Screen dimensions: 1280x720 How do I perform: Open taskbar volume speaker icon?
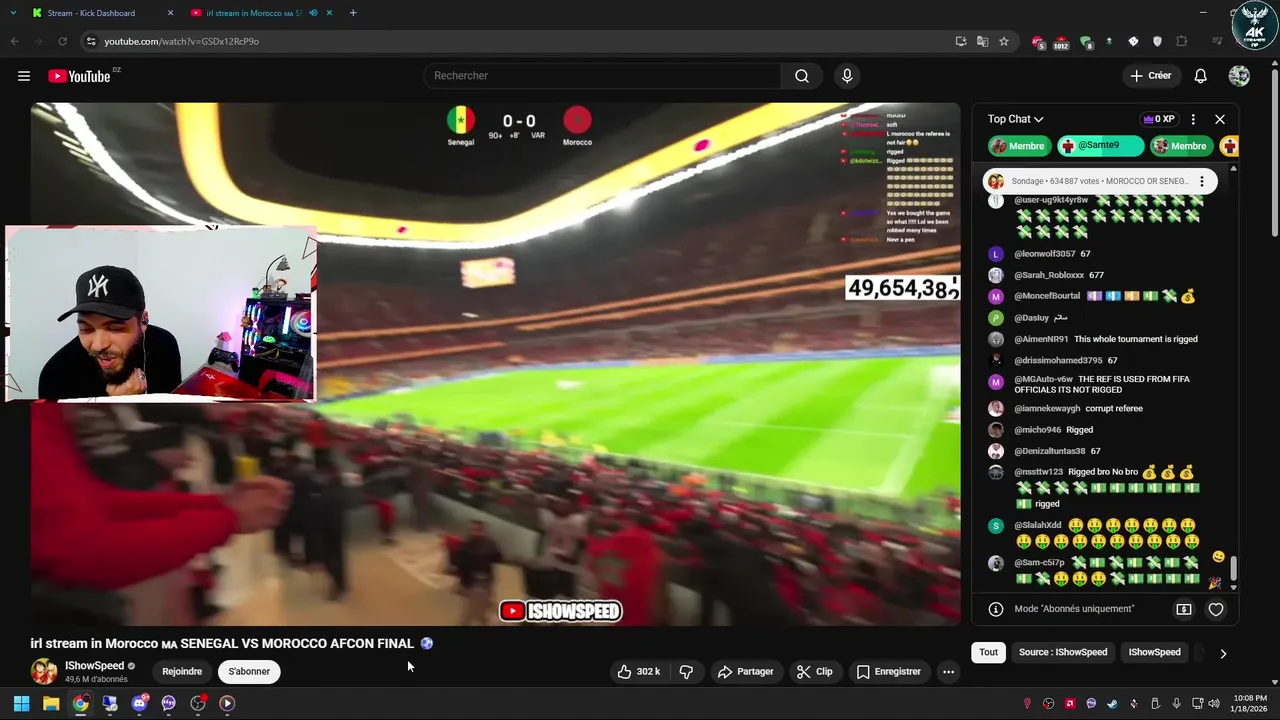point(1214,703)
